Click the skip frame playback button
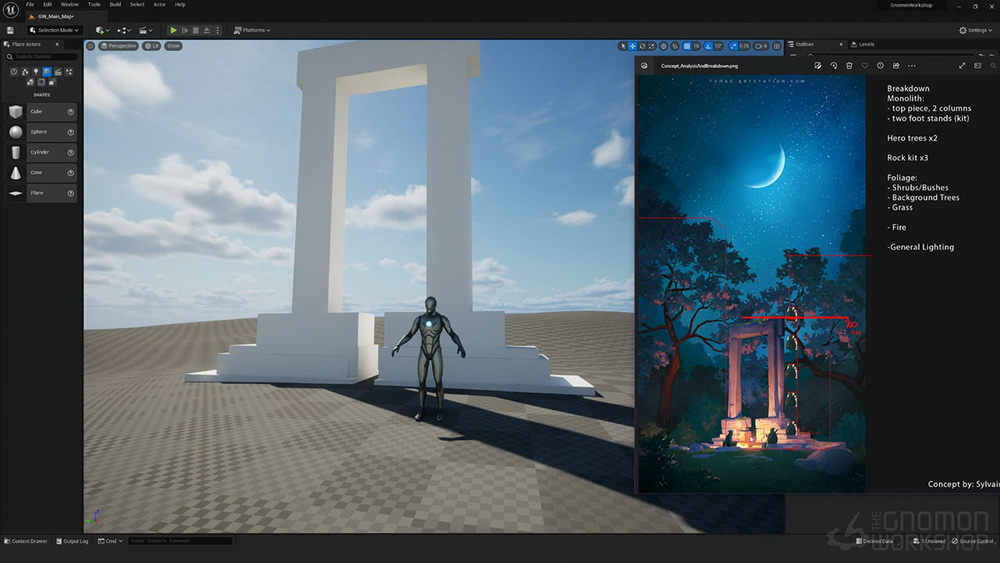Viewport: 1000px width, 563px height. (x=185, y=30)
